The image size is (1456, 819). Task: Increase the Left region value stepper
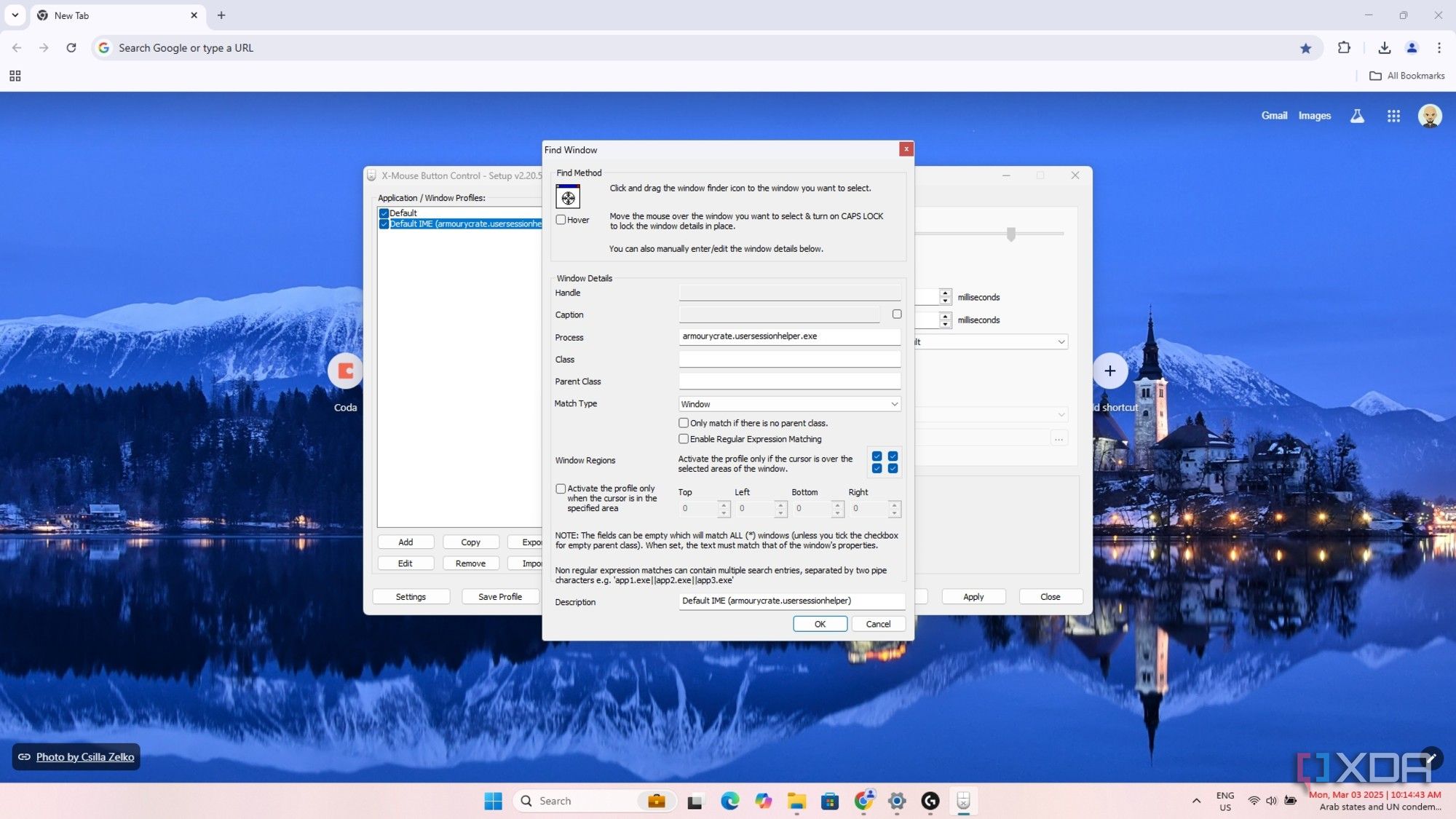pos(780,505)
